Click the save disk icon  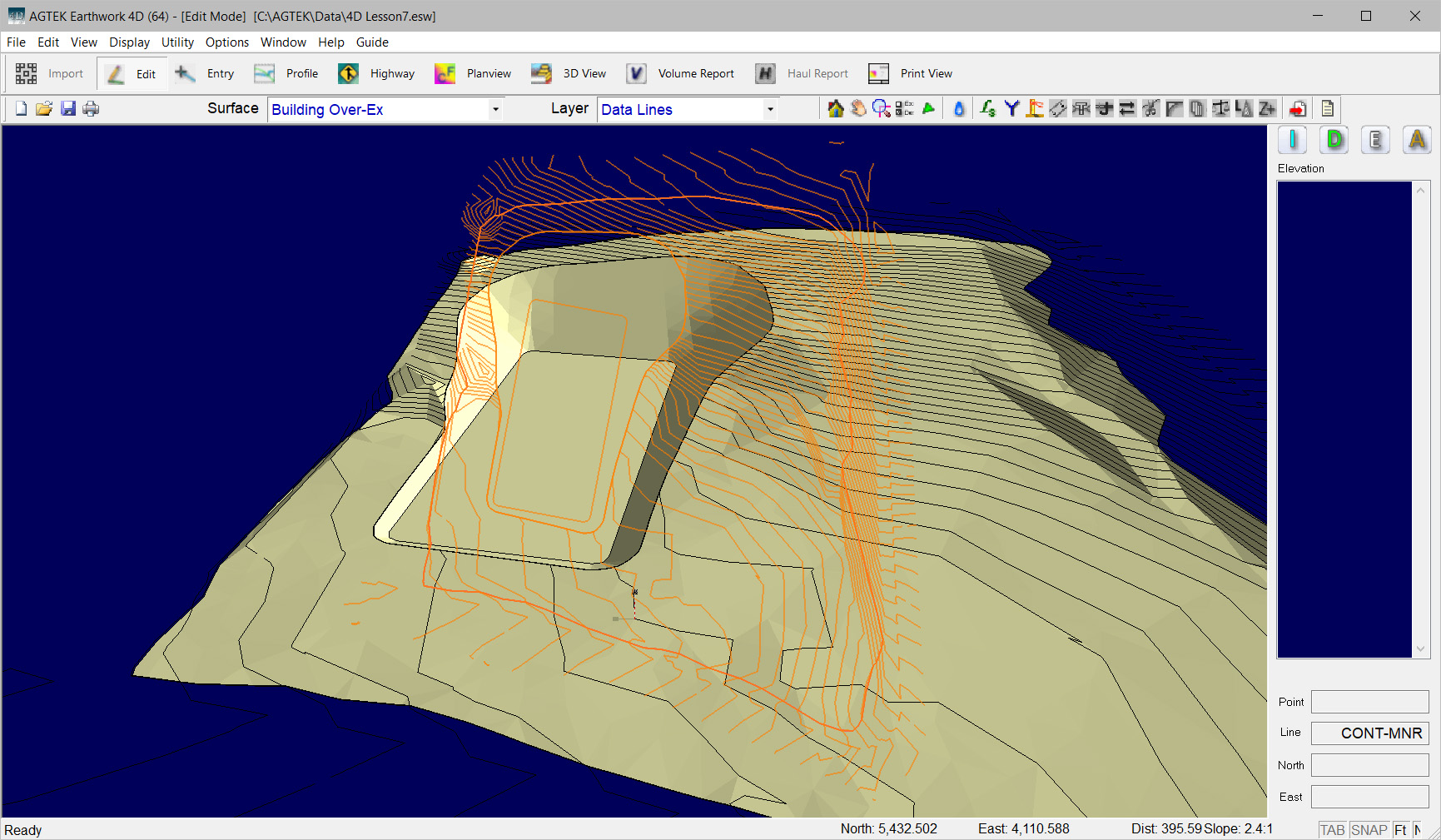coord(68,109)
